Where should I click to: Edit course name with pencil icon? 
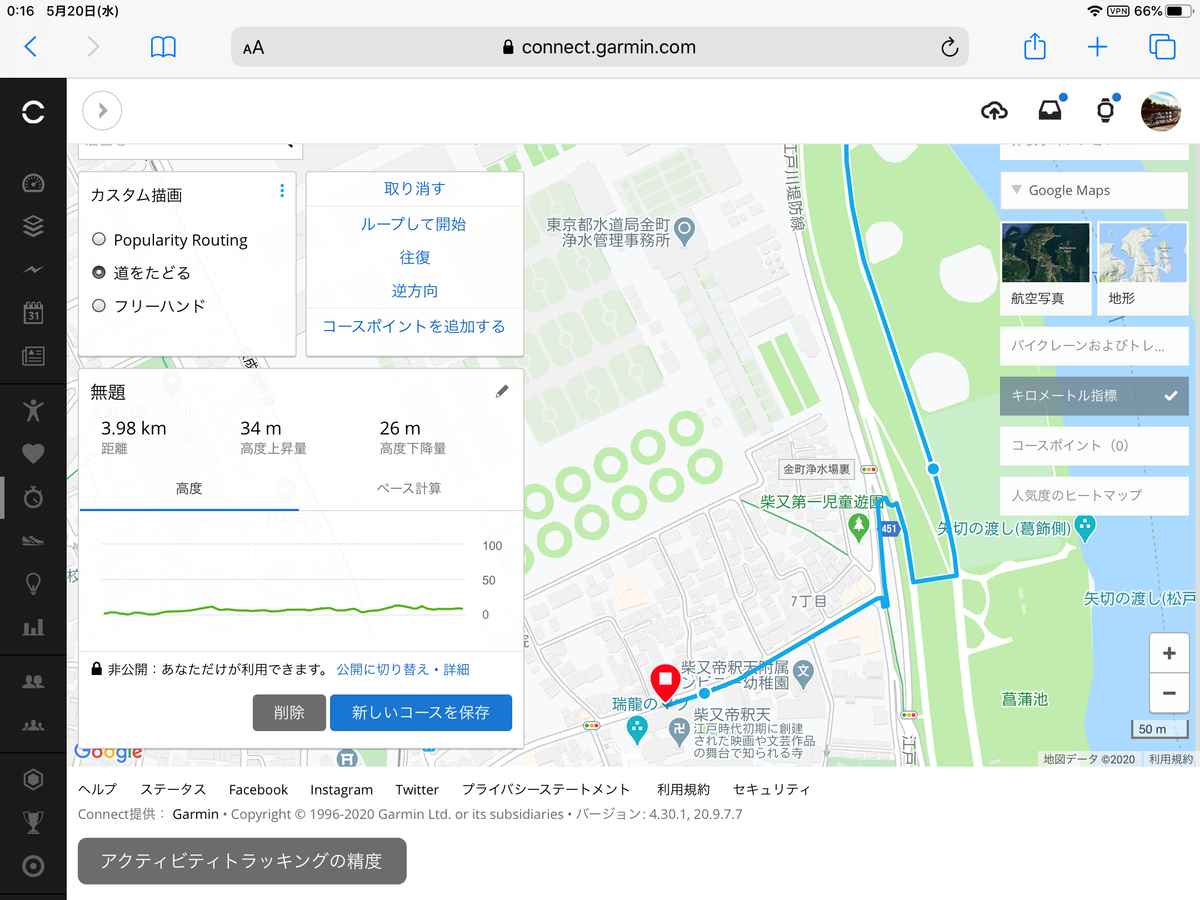[x=502, y=392]
